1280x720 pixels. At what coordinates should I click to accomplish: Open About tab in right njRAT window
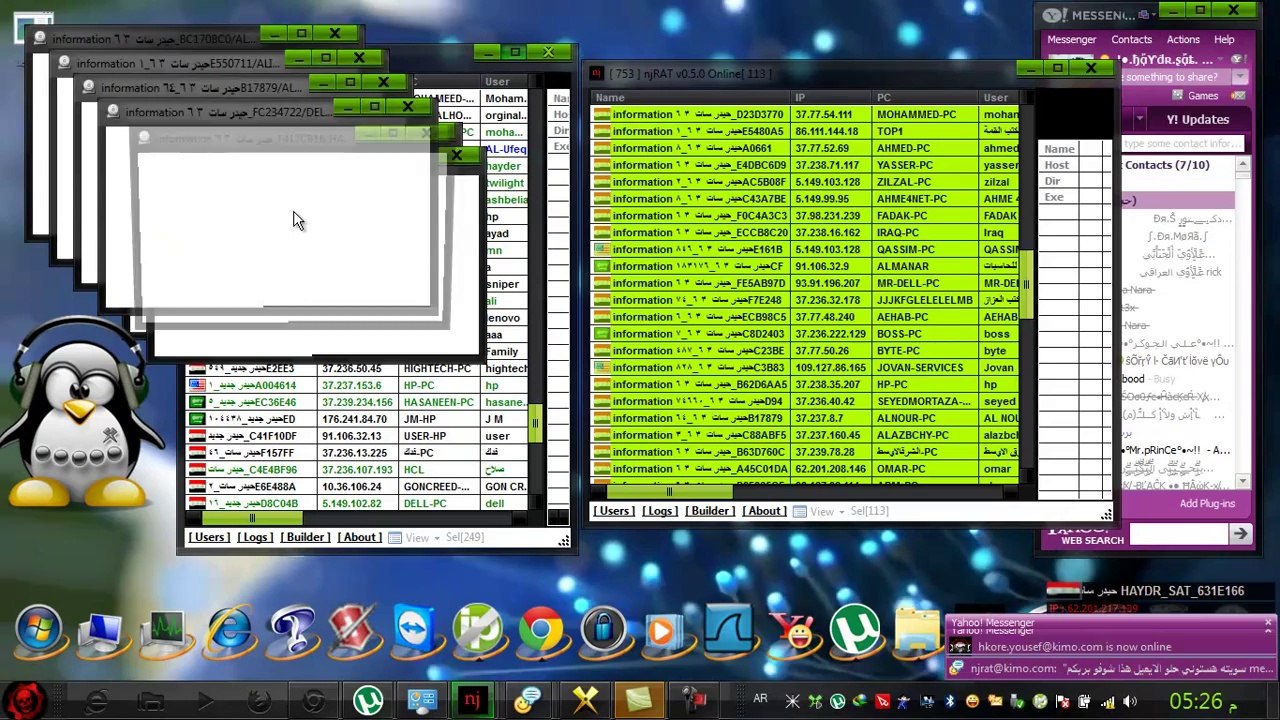coord(764,511)
